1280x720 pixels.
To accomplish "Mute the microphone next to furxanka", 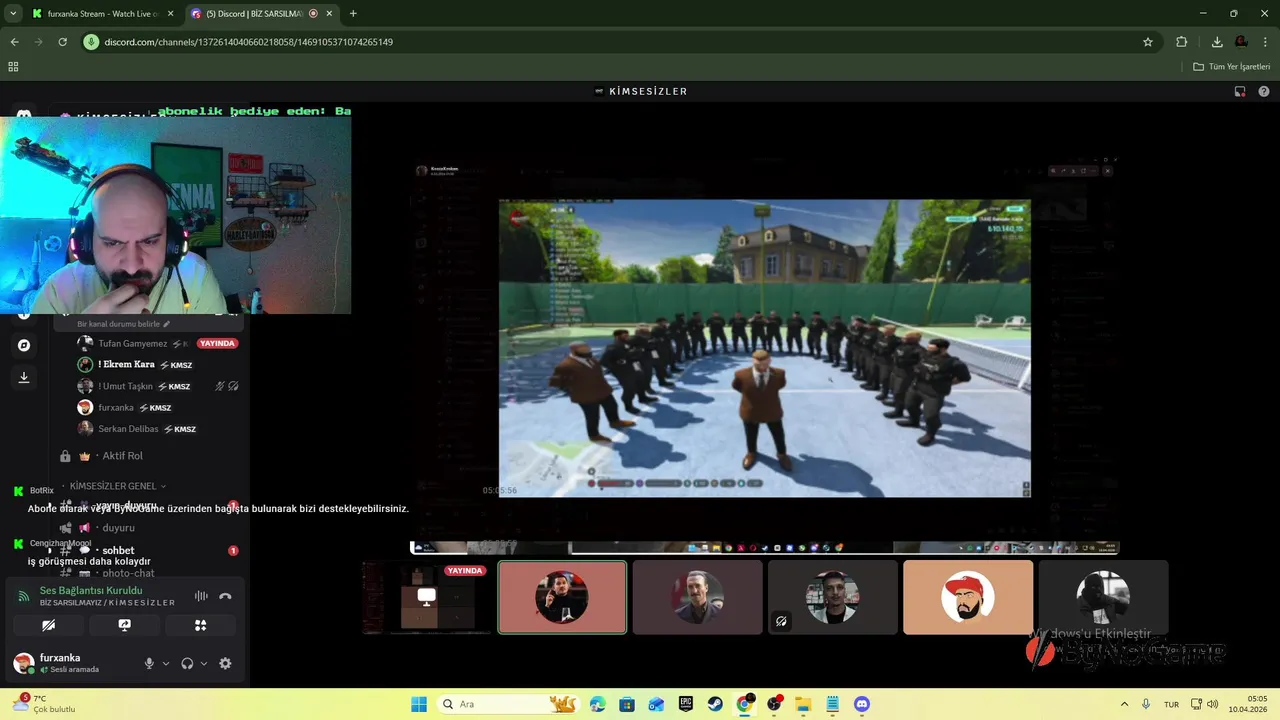I will [x=149, y=663].
